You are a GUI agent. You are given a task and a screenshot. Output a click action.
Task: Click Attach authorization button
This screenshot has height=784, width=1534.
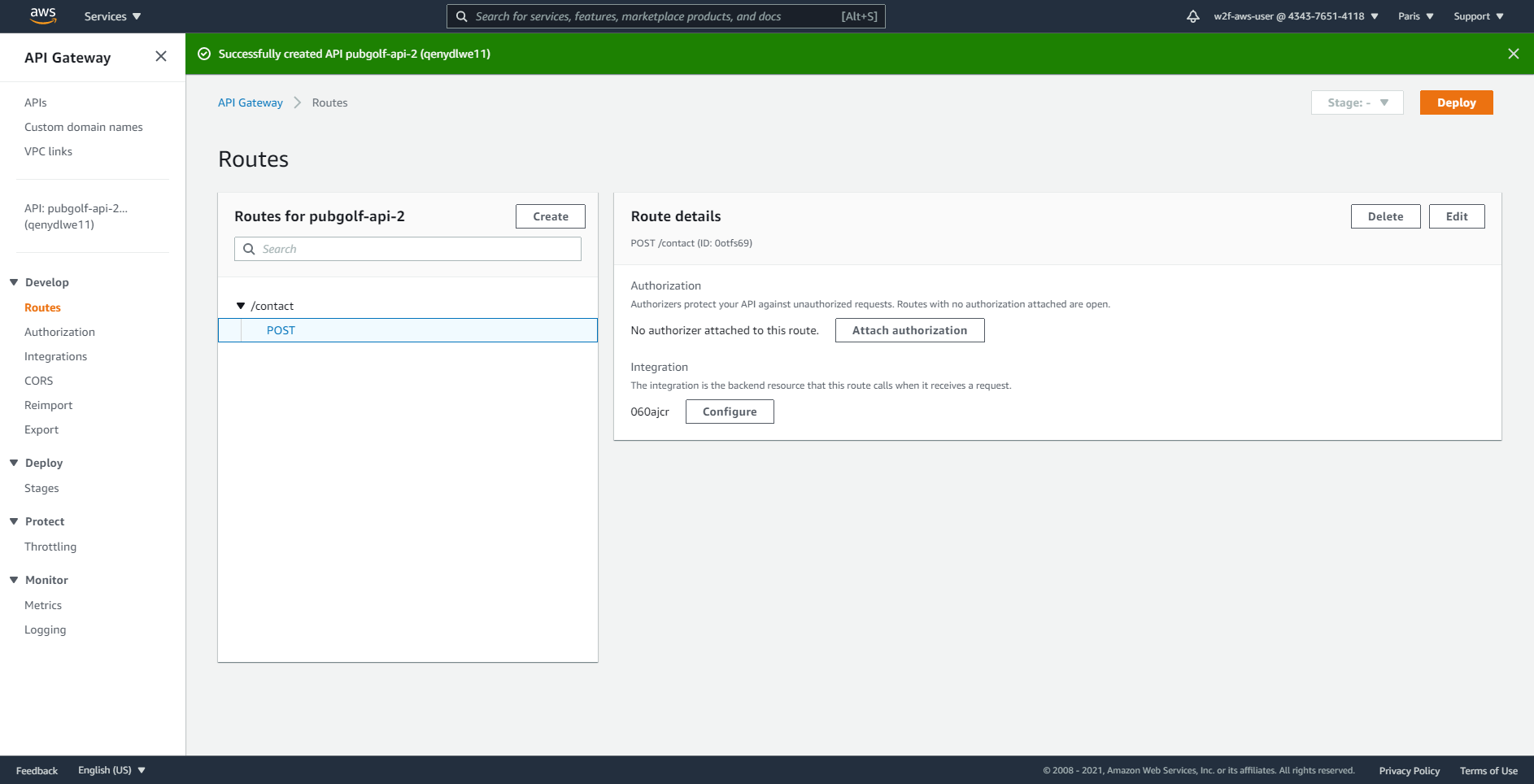(909, 330)
